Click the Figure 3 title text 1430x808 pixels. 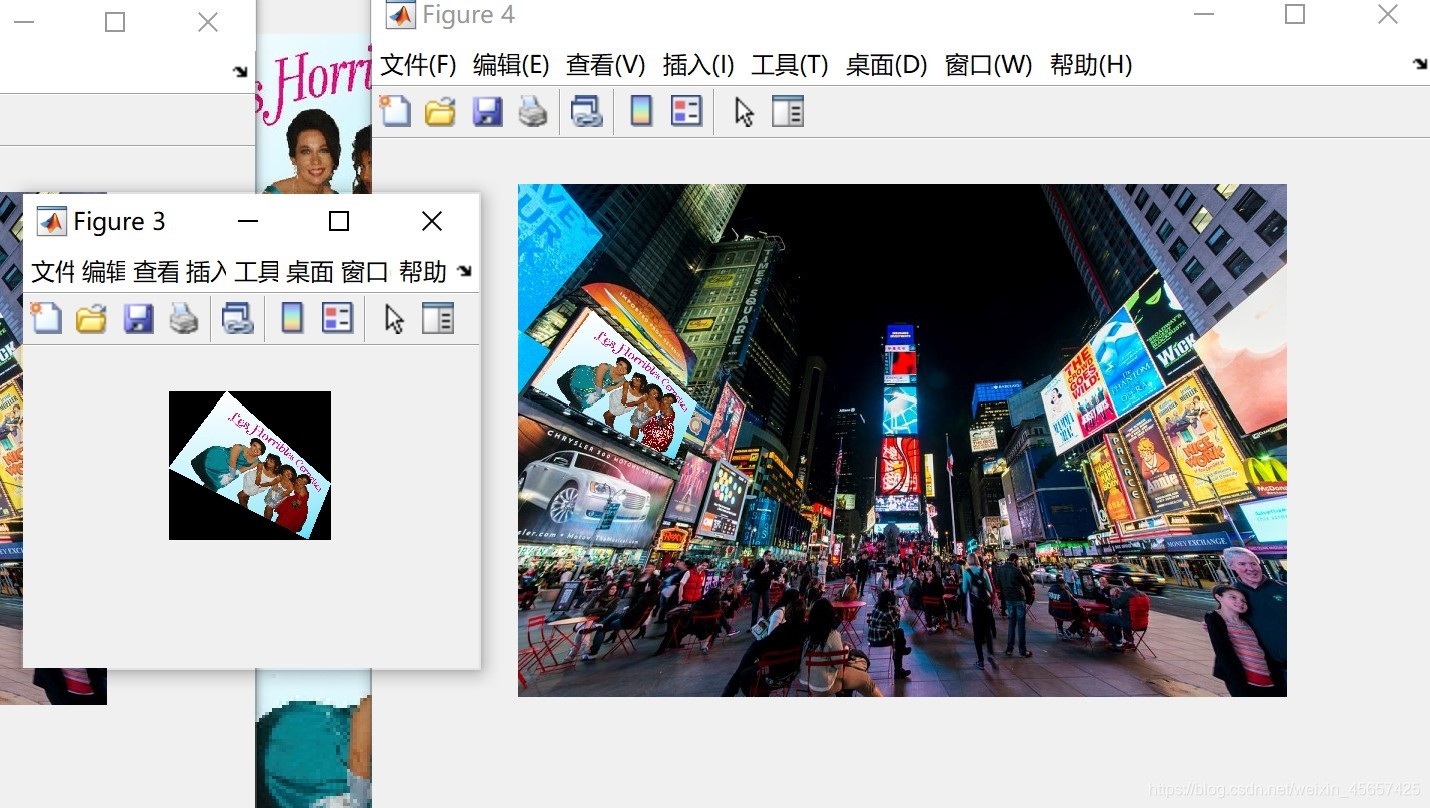(x=119, y=222)
